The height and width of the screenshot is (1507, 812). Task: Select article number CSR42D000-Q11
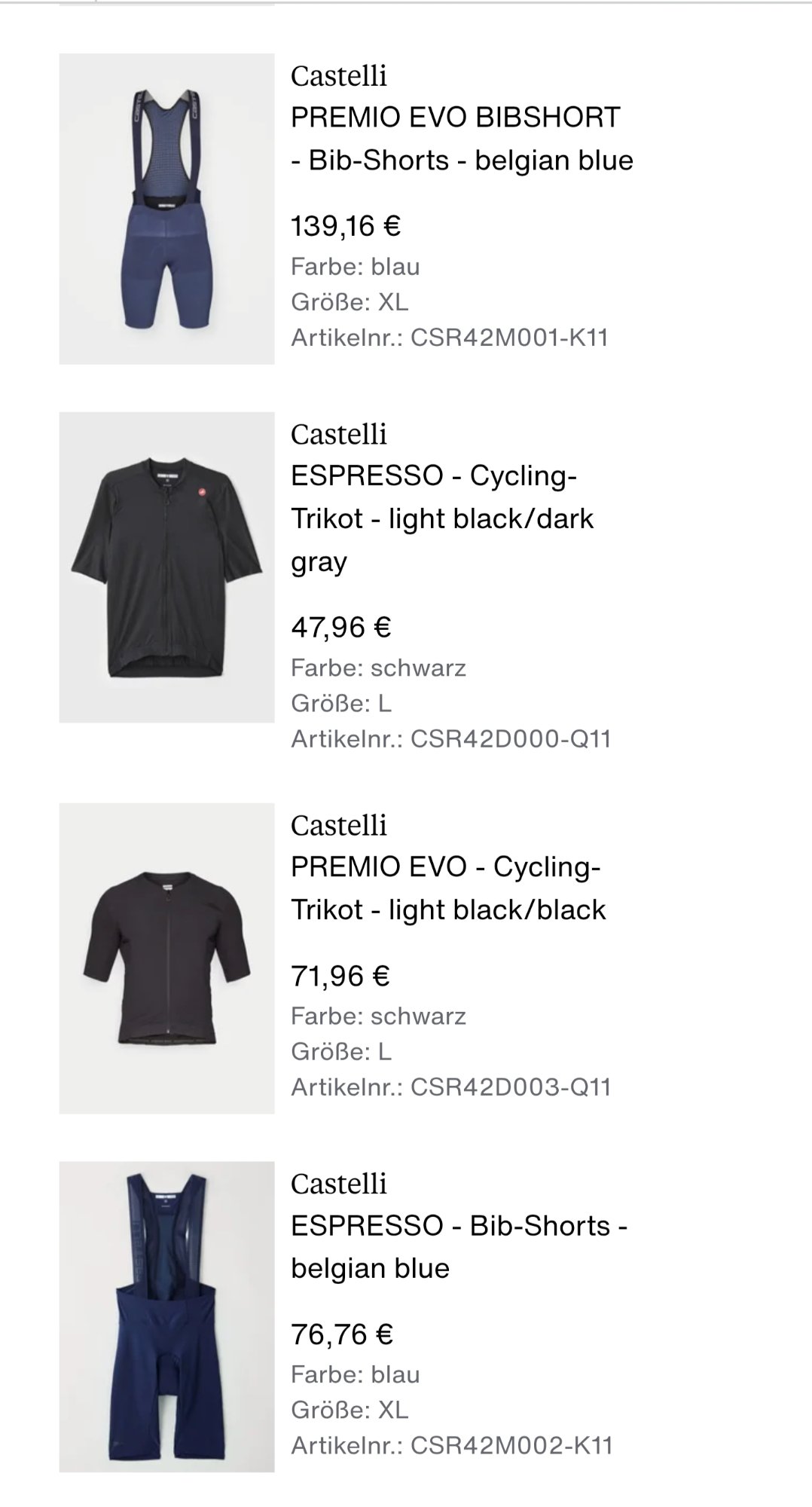450,738
